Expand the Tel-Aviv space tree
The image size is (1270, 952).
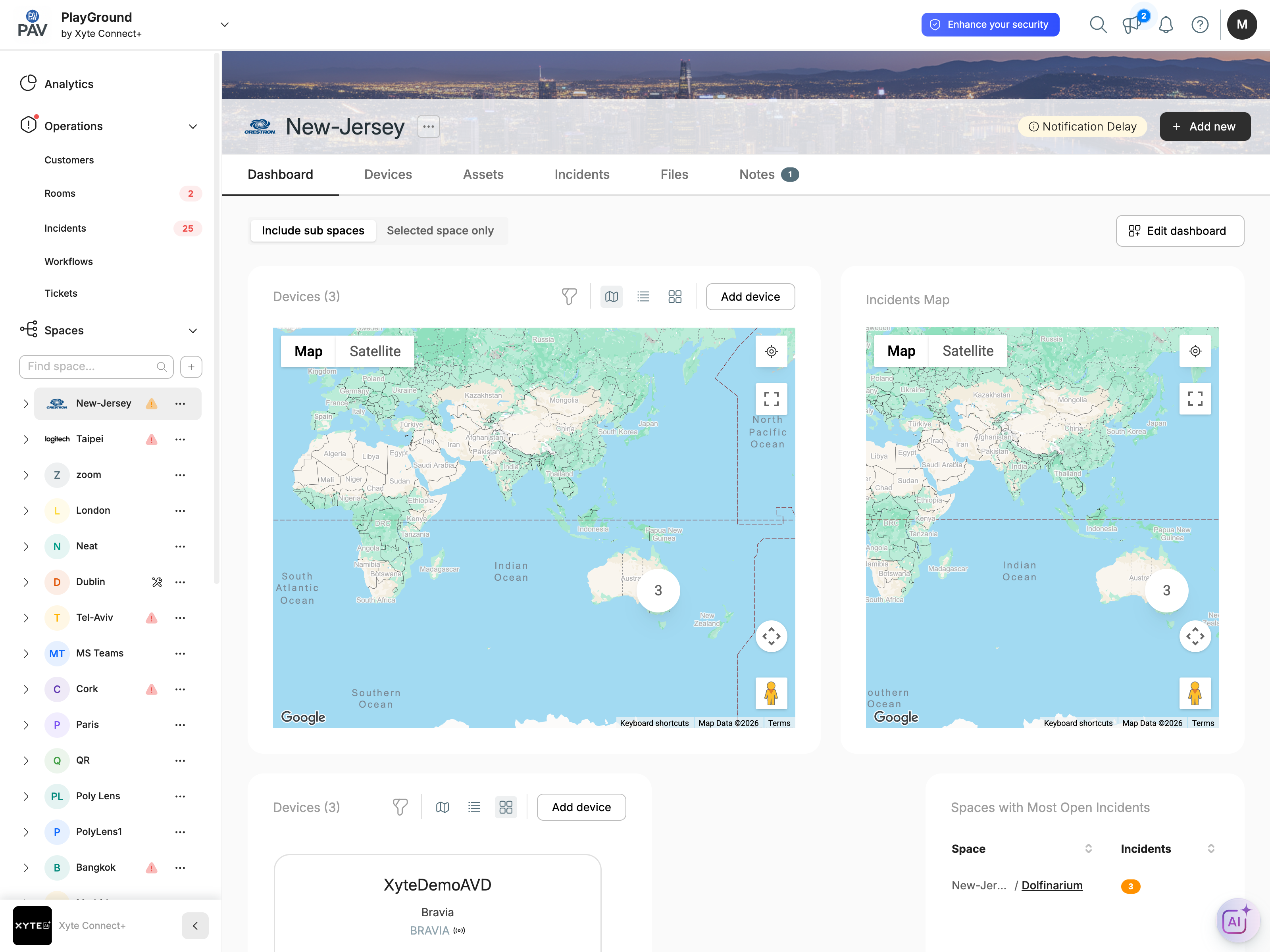tap(26, 618)
